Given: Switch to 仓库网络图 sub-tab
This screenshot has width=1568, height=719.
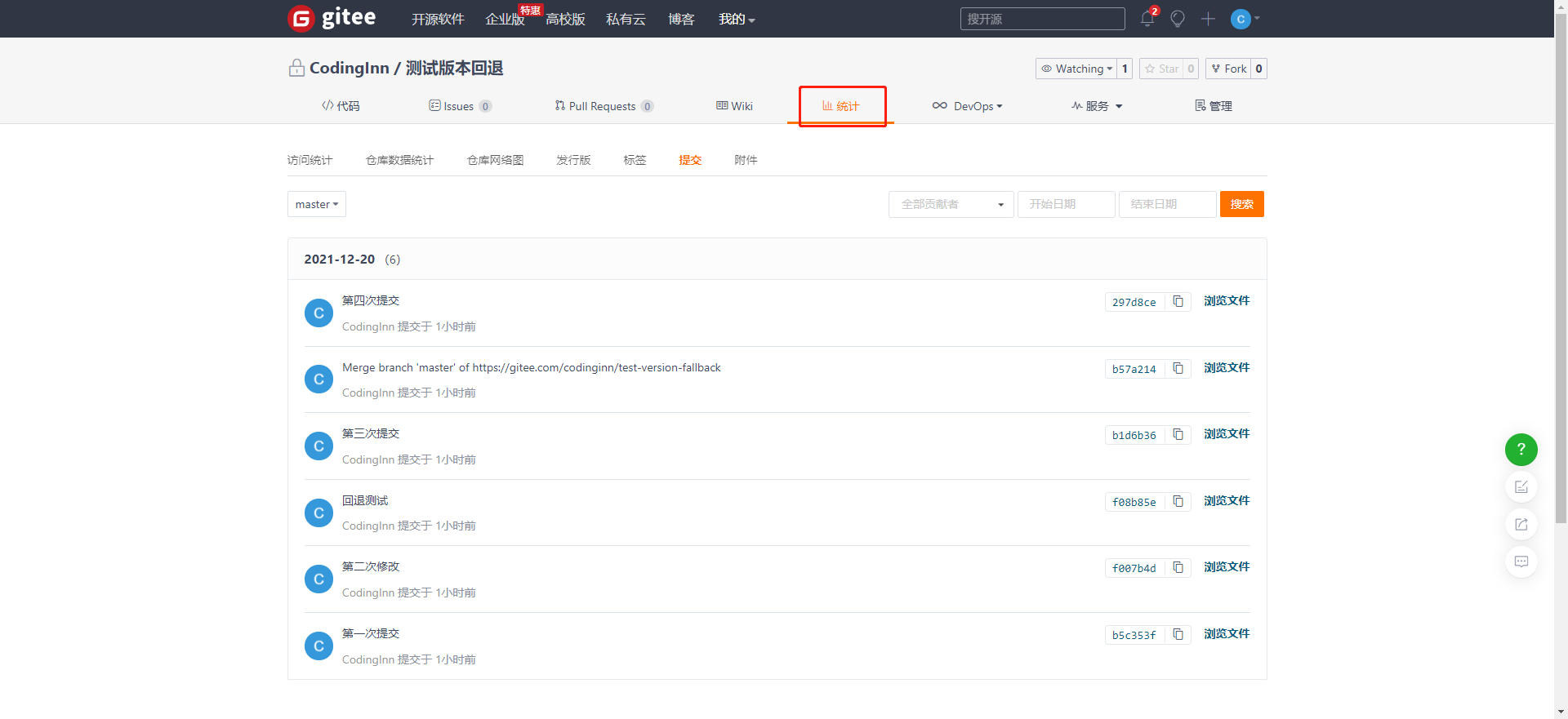Looking at the screenshot, I should (x=495, y=160).
